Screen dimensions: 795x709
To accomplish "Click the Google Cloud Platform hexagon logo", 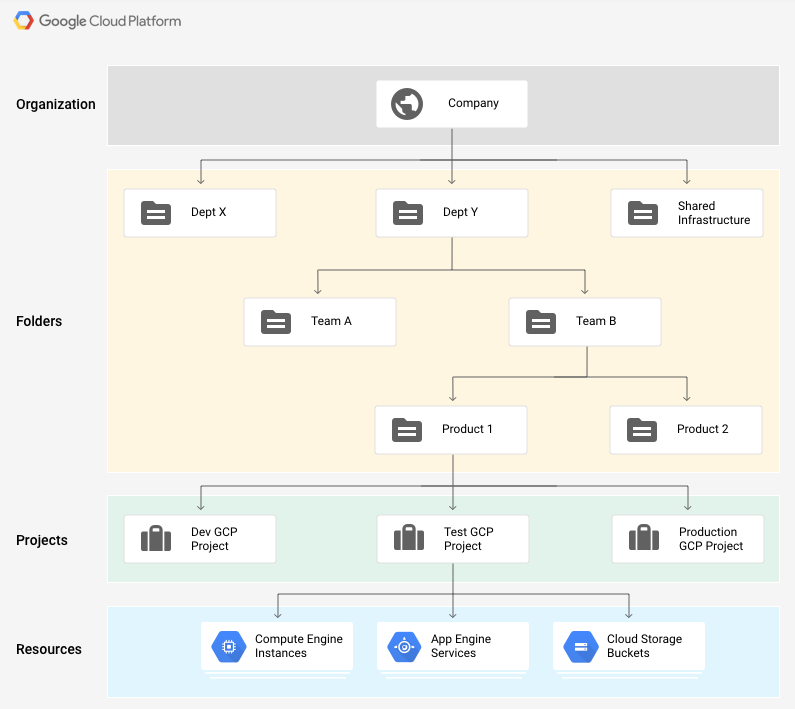I will pos(23,21).
